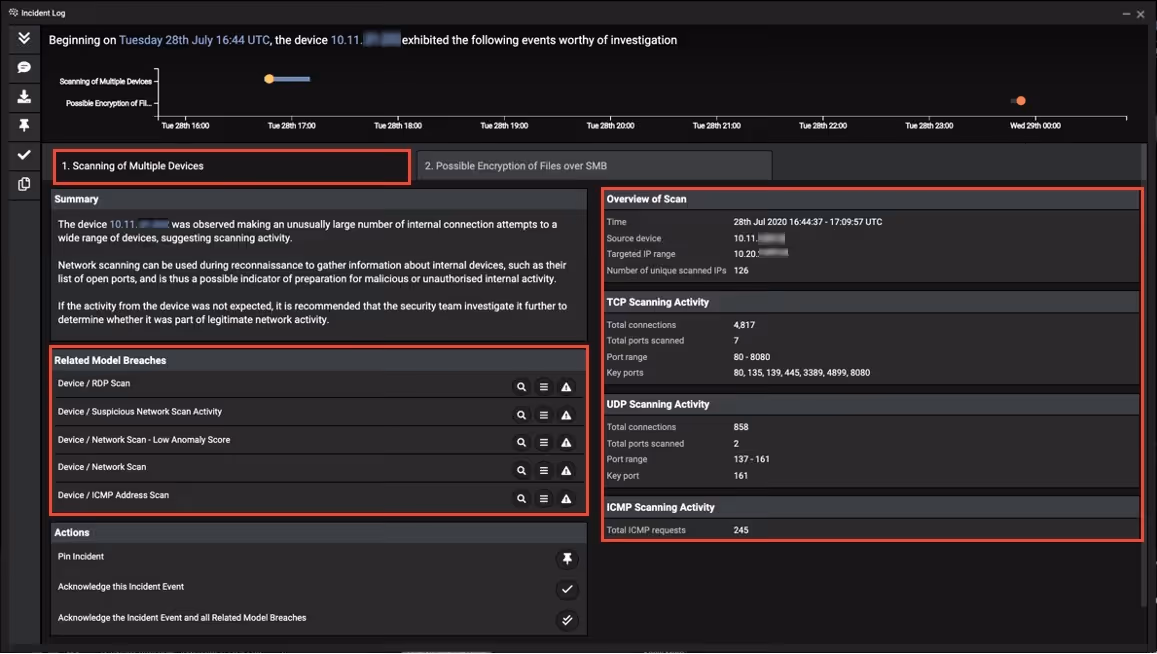
Task: Switch to Possible Encryption of Files over SMB tab
Action: point(594,166)
